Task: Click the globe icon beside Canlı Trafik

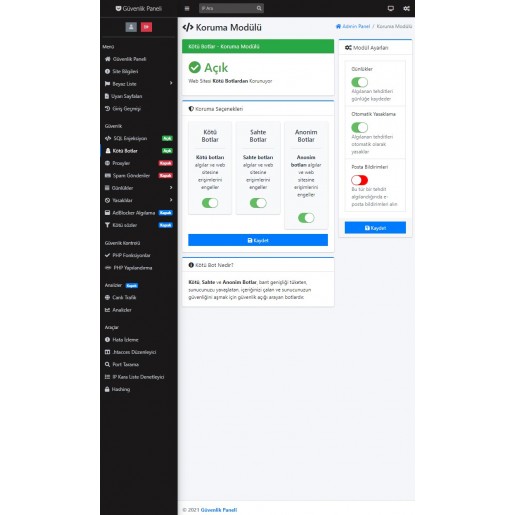Action: (x=107, y=297)
